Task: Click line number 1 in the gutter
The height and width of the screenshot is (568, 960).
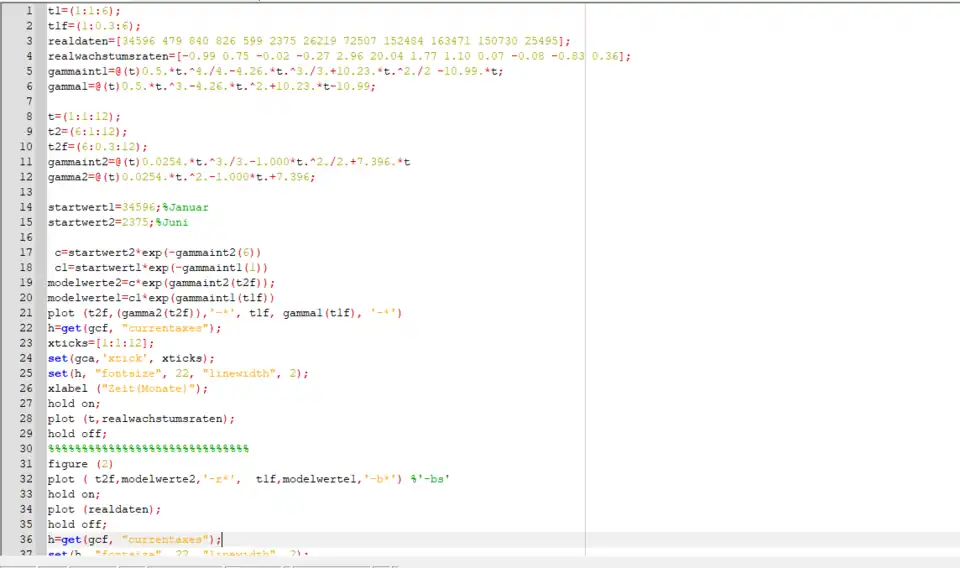Action: [x=29, y=10]
